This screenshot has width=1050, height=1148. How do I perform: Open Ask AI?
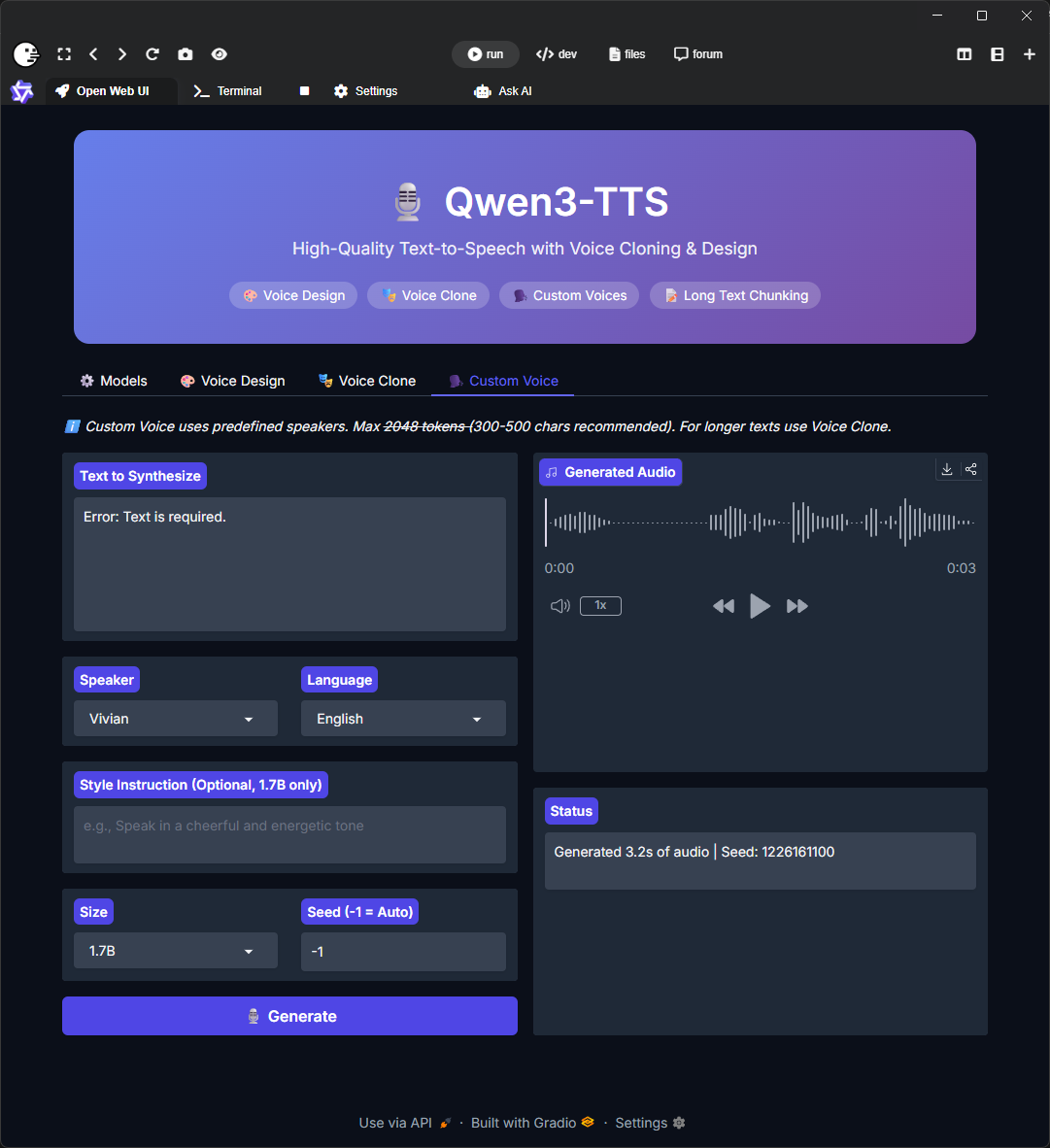503,90
